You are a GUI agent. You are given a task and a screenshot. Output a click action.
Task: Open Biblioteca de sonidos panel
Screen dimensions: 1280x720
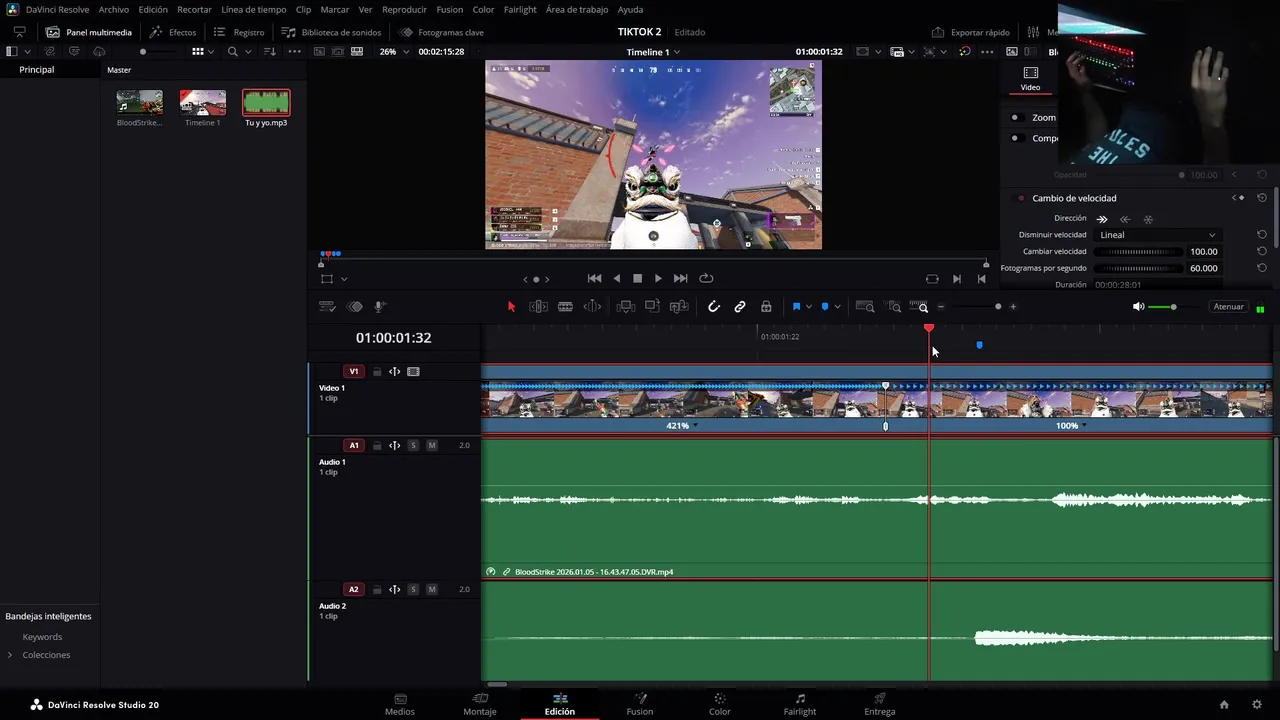(331, 32)
